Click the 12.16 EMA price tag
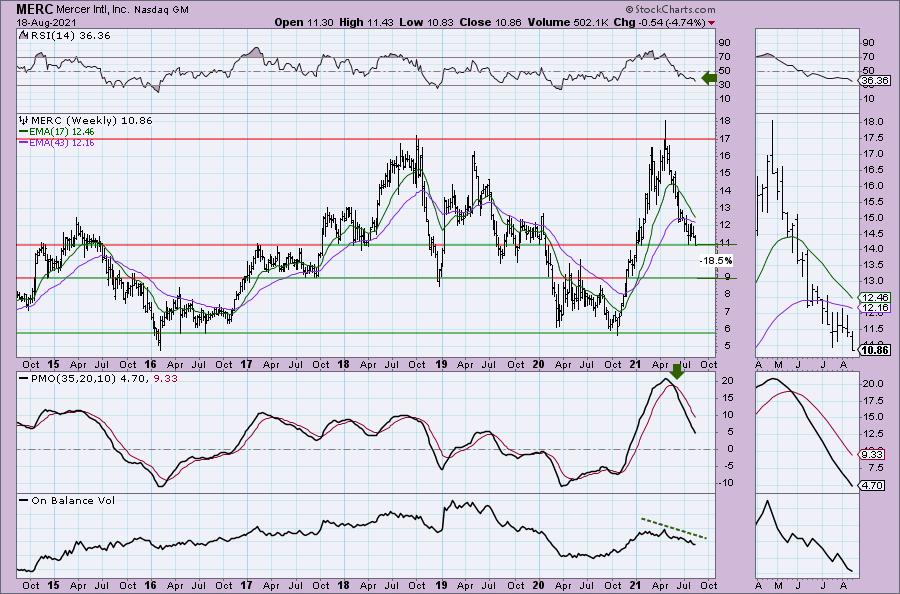Image resolution: width=900 pixels, height=594 pixels. click(875, 308)
